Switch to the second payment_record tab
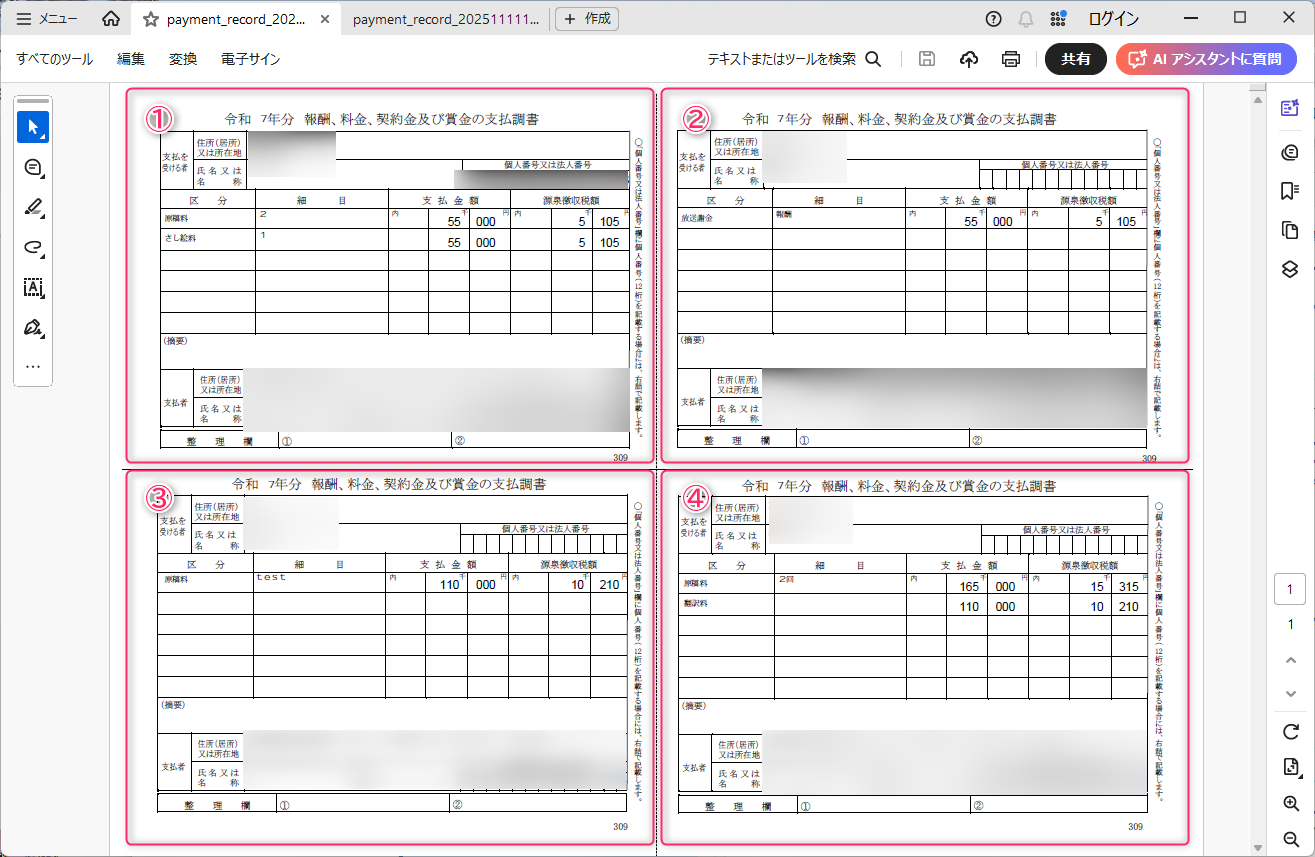 click(445, 19)
